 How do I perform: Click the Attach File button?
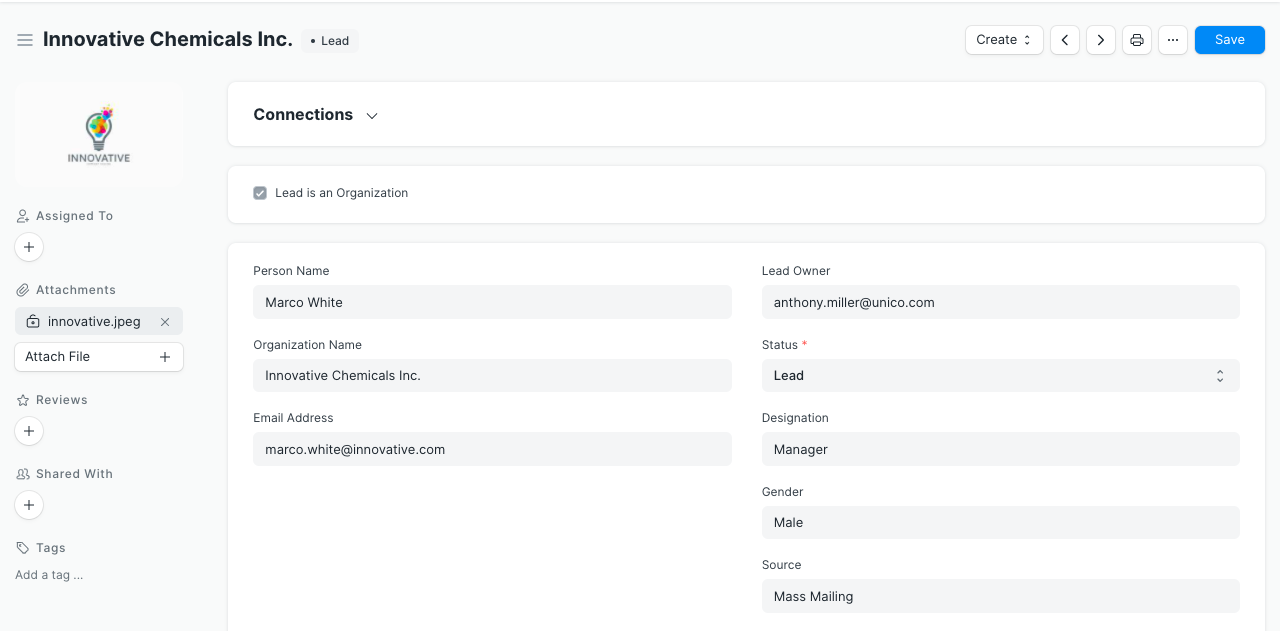[98, 357]
